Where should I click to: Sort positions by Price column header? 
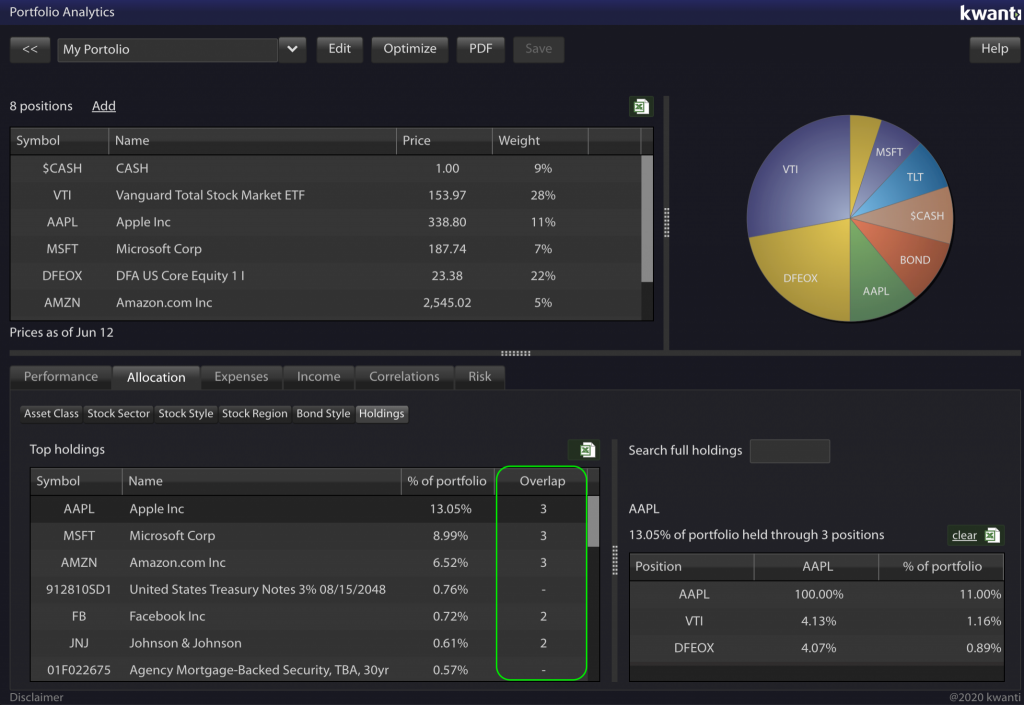tap(444, 141)
